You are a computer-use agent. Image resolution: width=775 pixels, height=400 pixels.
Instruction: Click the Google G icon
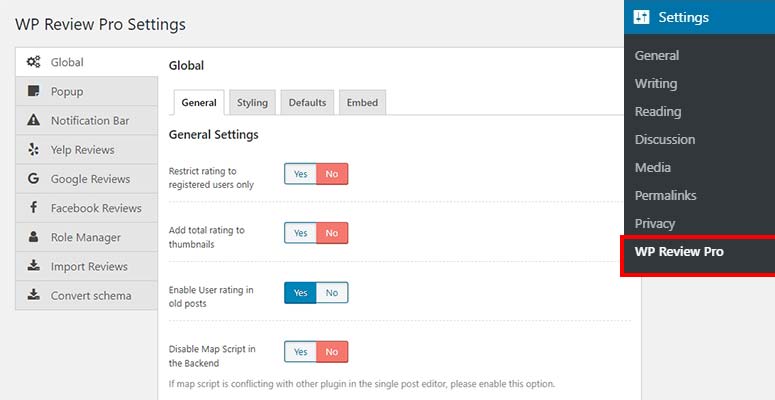[33, 178]
